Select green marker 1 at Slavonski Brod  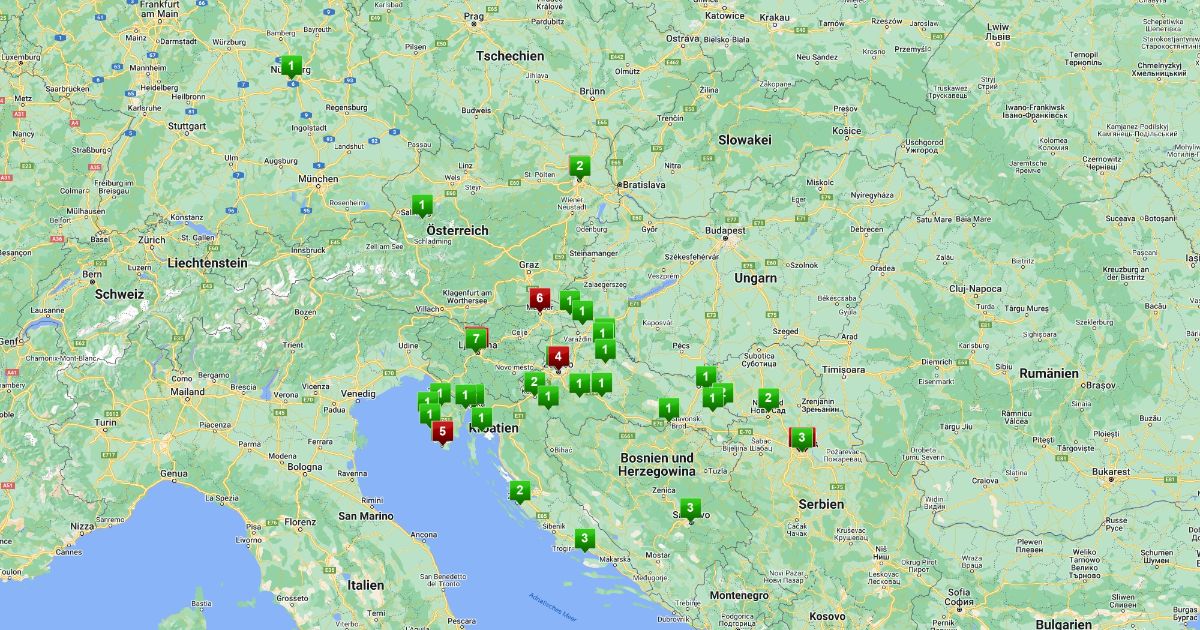click(669, 407)
